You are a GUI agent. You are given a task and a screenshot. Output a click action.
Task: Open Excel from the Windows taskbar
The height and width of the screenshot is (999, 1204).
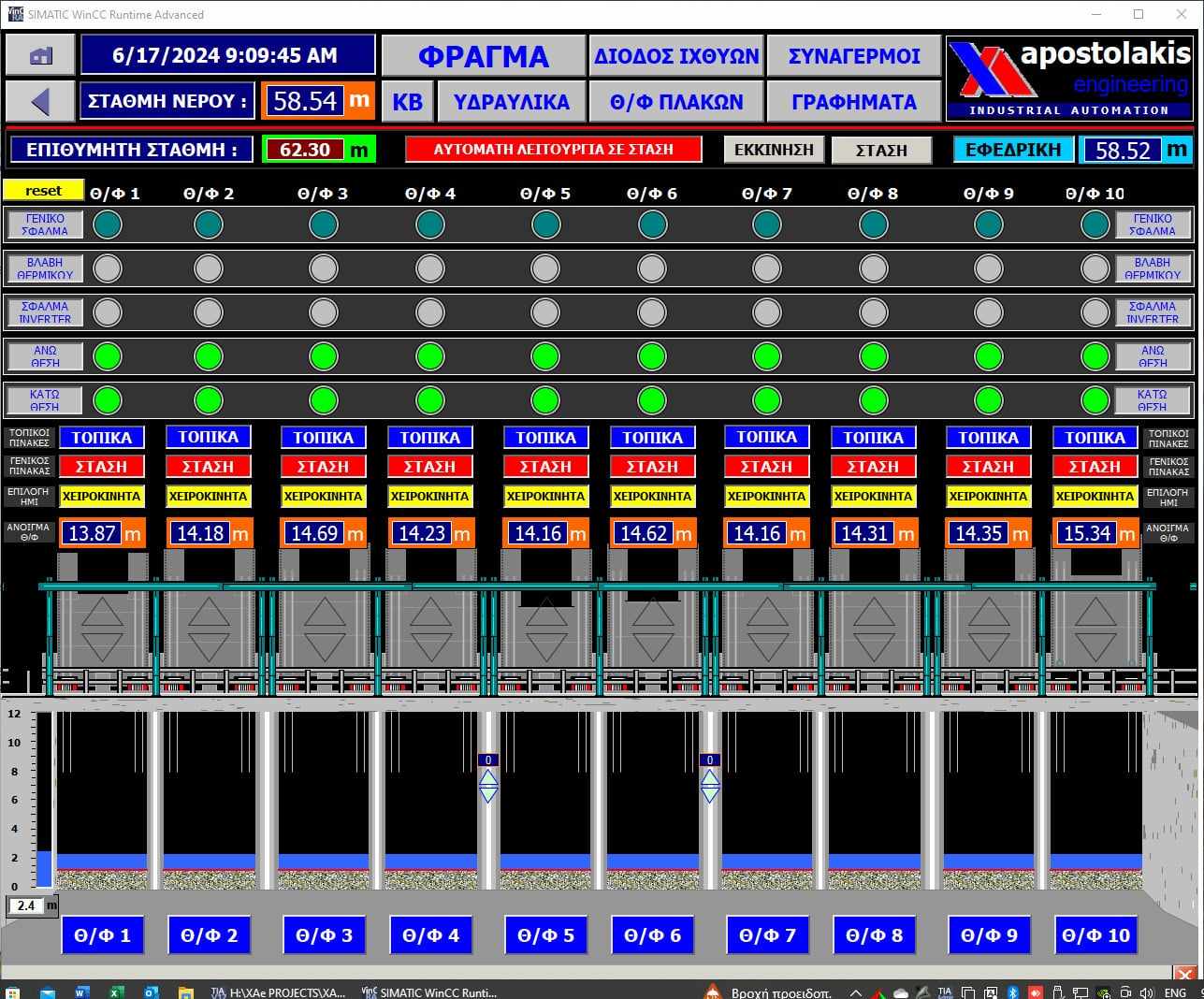click(116, 992)
